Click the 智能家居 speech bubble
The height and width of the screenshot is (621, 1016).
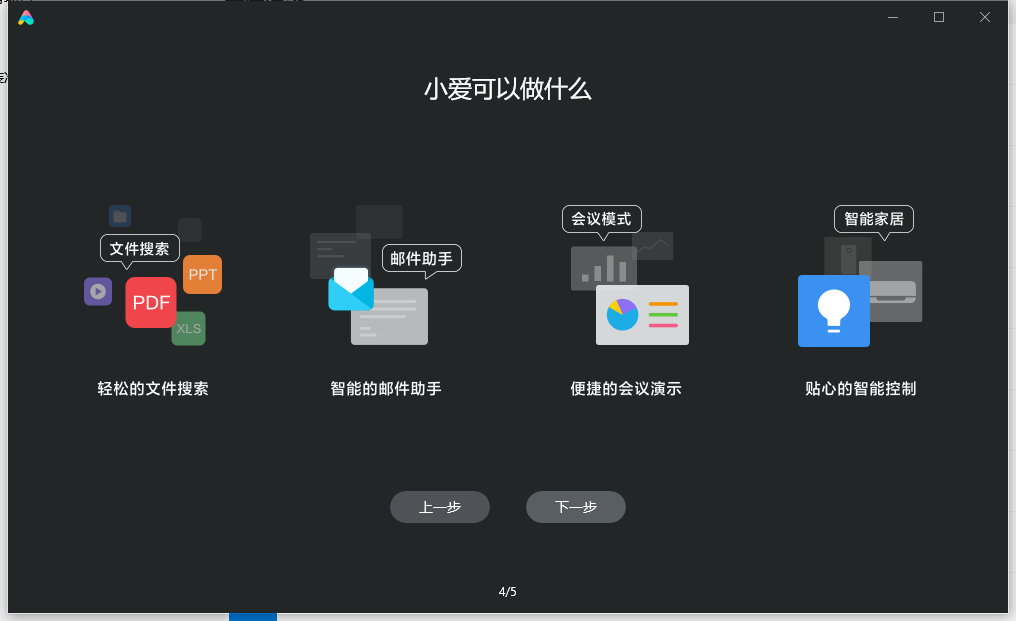click(874, 218)
